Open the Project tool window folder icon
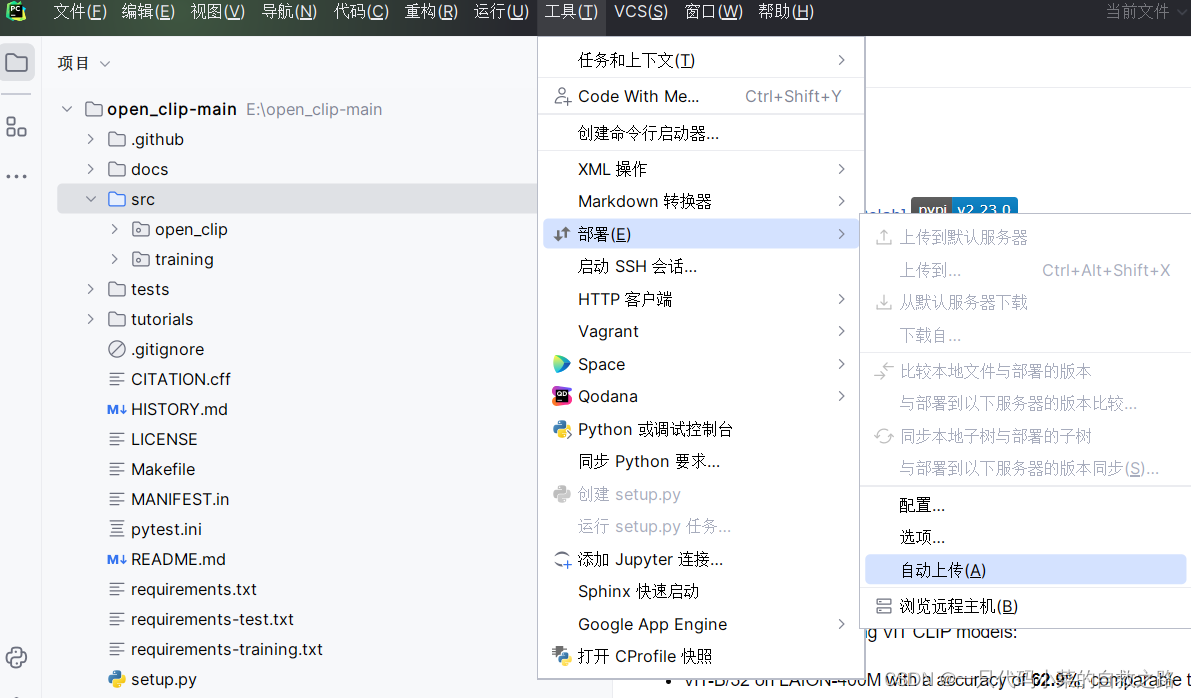The width and height of the screenshot is (1191, 698). coord(17,62)
